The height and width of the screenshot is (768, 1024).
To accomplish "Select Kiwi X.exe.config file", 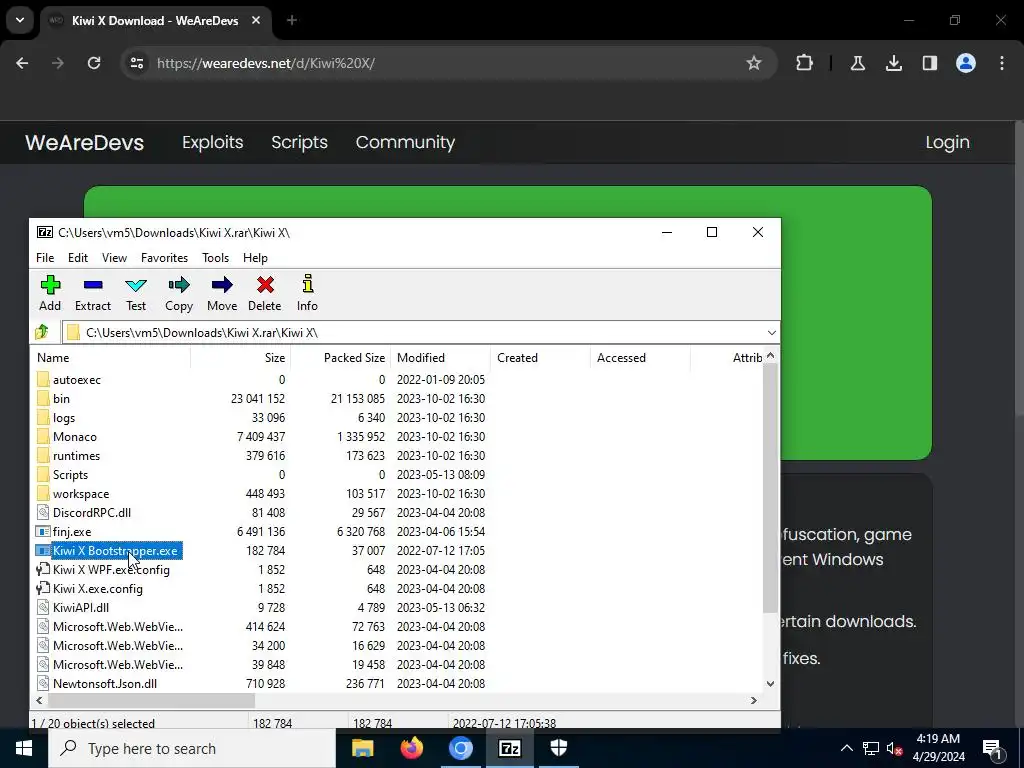I will tap(98, 588).
